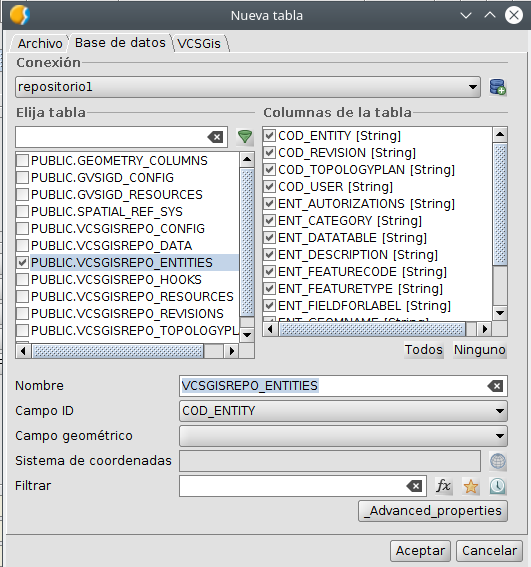Open _Advanced_properties
Image resolution: width=531 pixels, height=567 pixels.
pyautogui.click(x=433, y=511)
